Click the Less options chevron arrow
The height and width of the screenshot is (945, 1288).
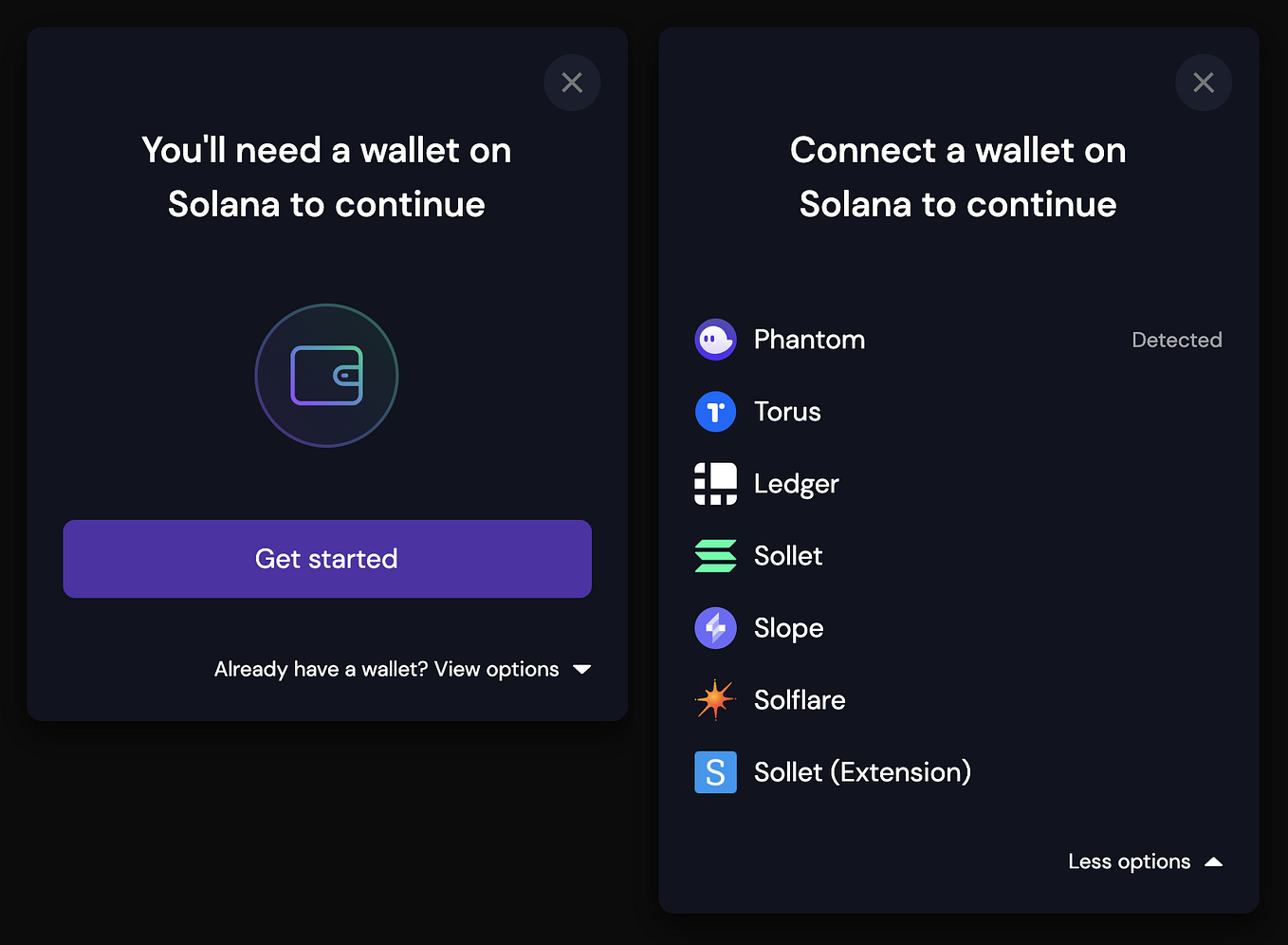pyautogui.click(x=1213, y=862)
